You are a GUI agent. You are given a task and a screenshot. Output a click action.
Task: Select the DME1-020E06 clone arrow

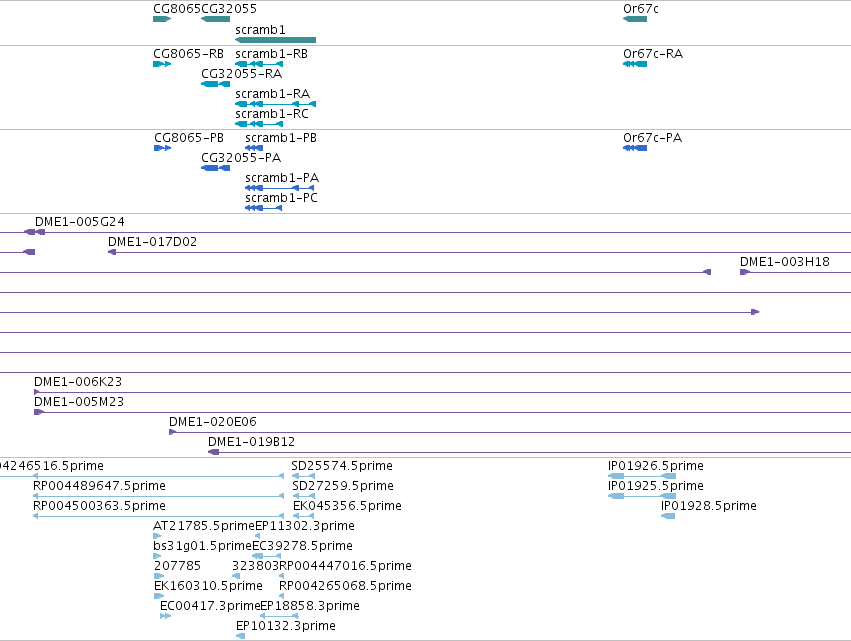tap(173, 433)
